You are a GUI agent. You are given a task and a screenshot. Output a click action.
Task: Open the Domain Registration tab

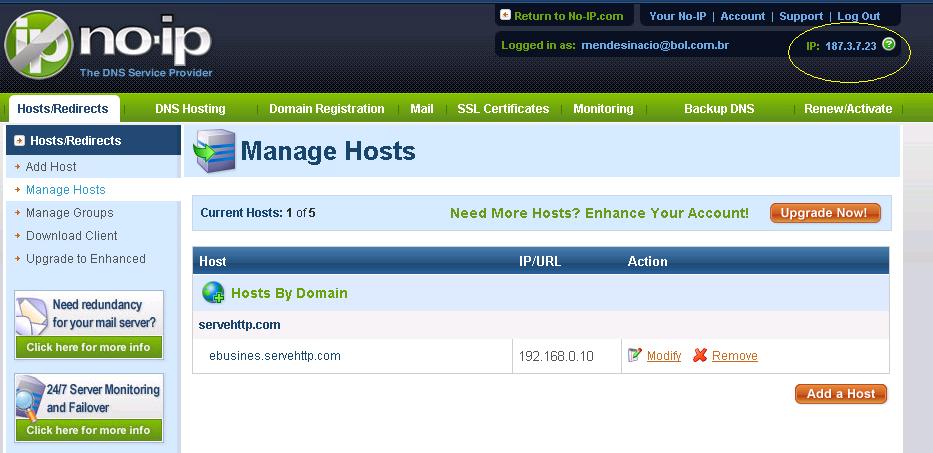327,109
